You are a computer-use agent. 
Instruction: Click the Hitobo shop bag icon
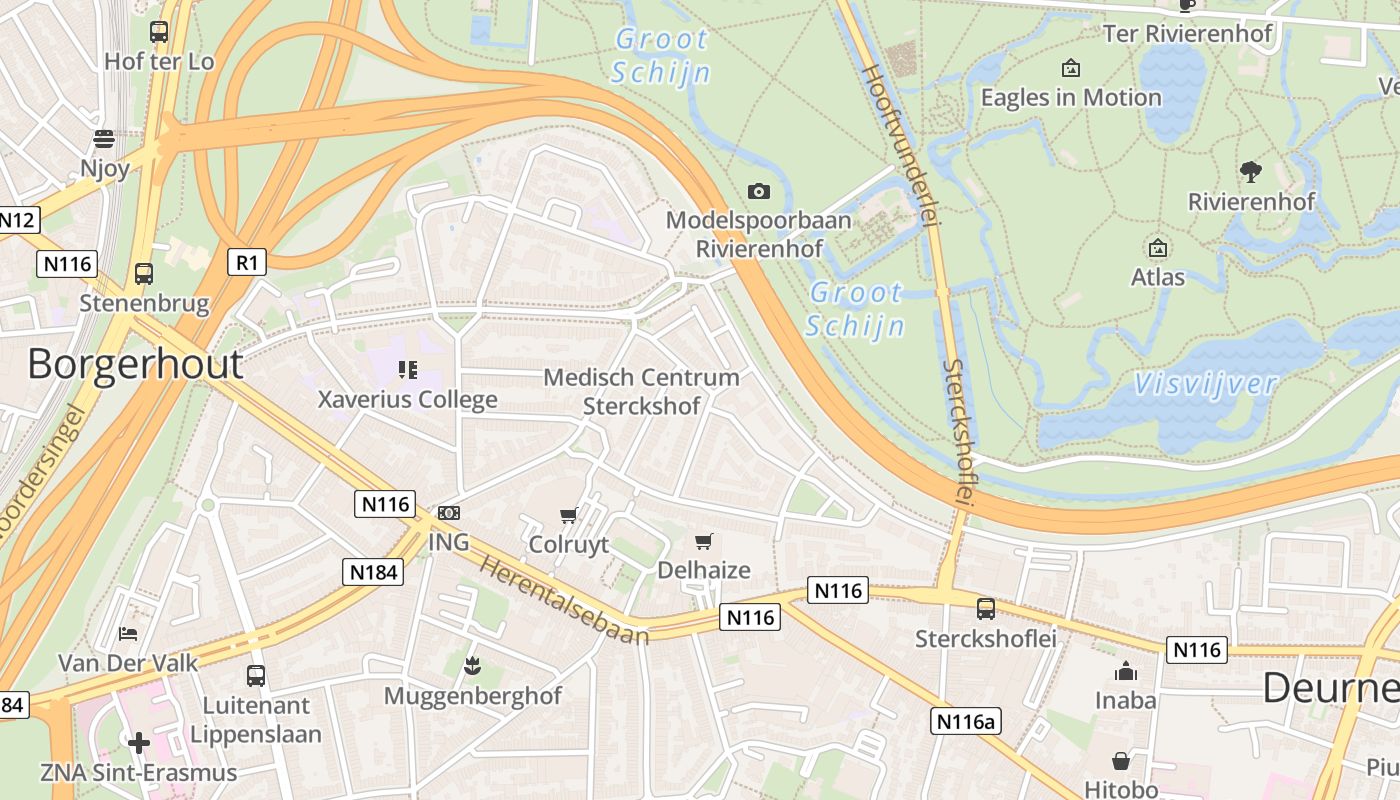[x=1121, y=761]
